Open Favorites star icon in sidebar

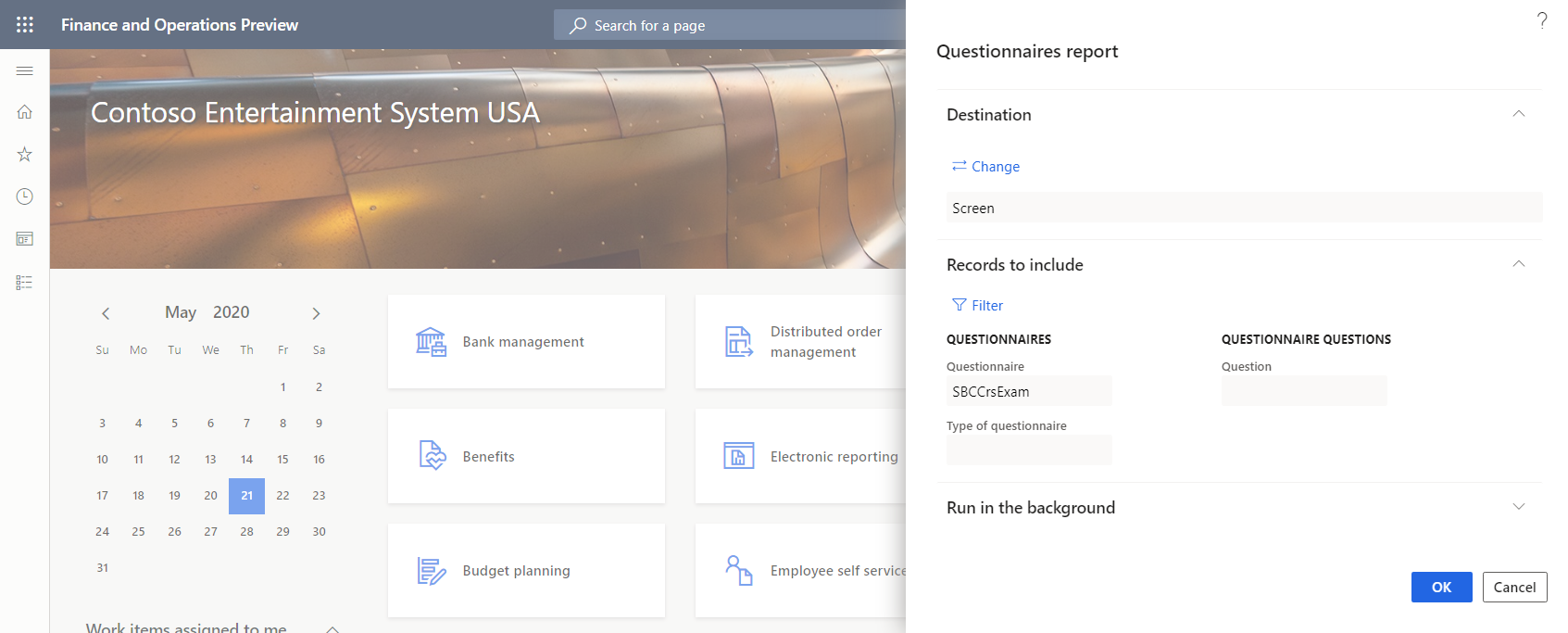click(x=25, y=154)
